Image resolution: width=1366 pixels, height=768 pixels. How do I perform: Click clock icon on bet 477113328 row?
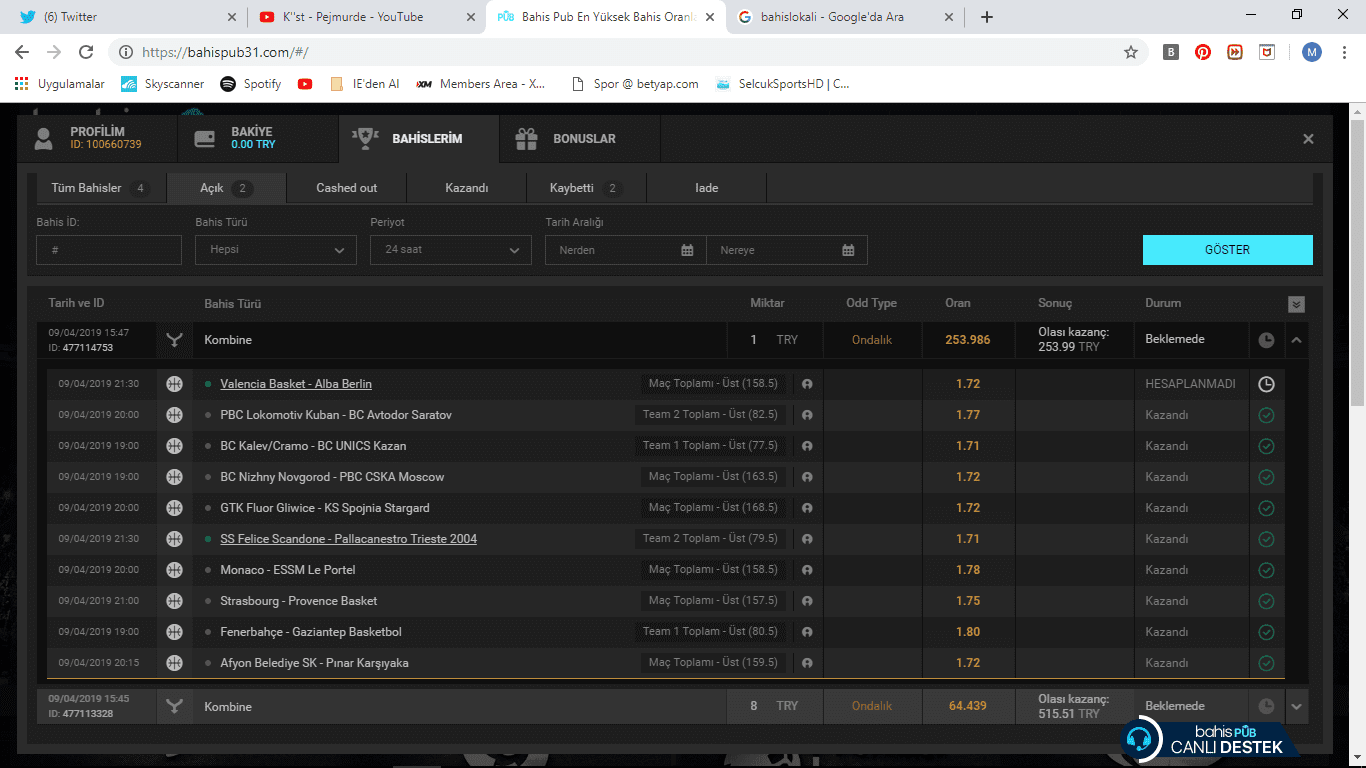click(x=1266, y=706)
